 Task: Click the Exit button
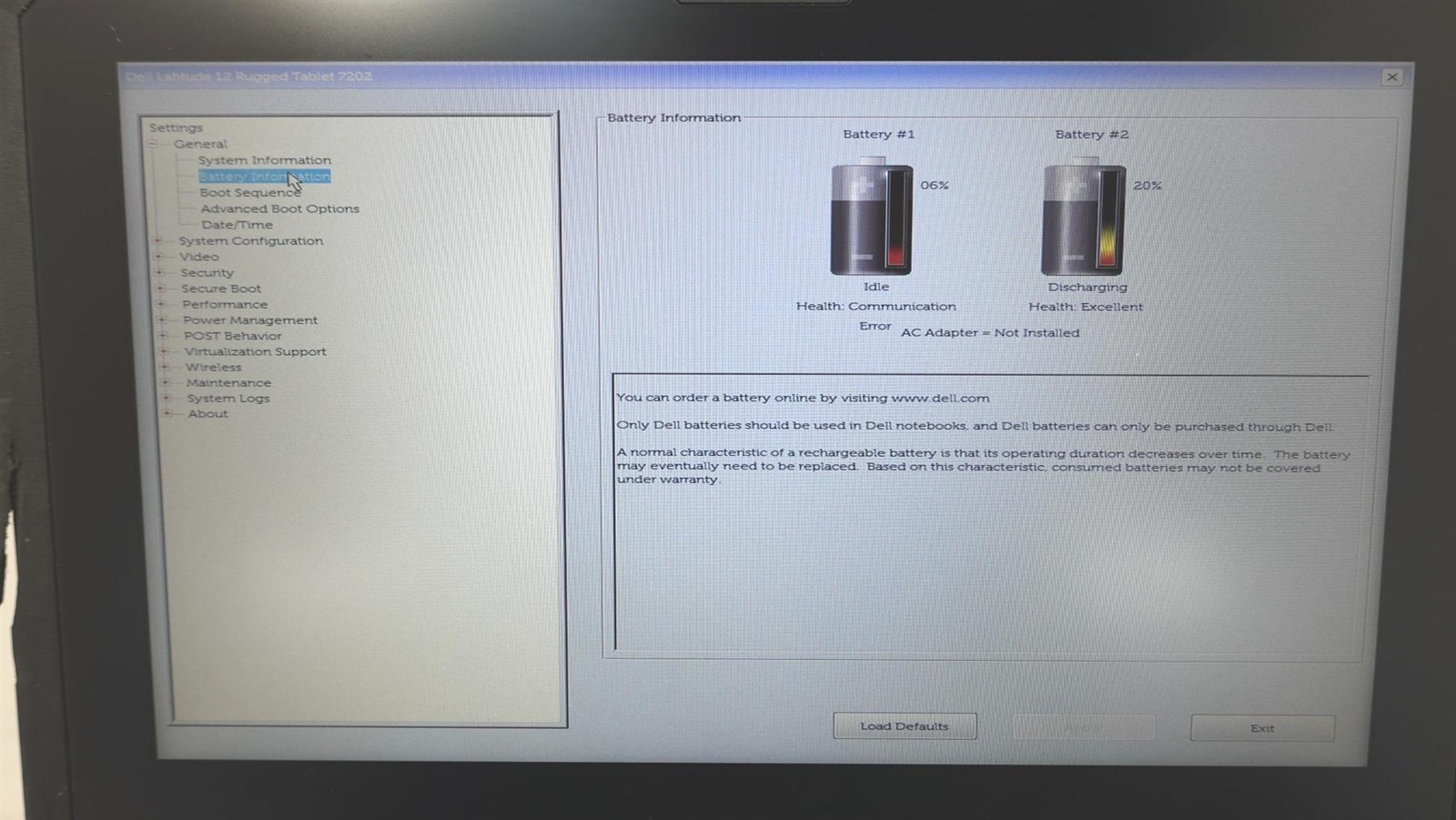1262,728
